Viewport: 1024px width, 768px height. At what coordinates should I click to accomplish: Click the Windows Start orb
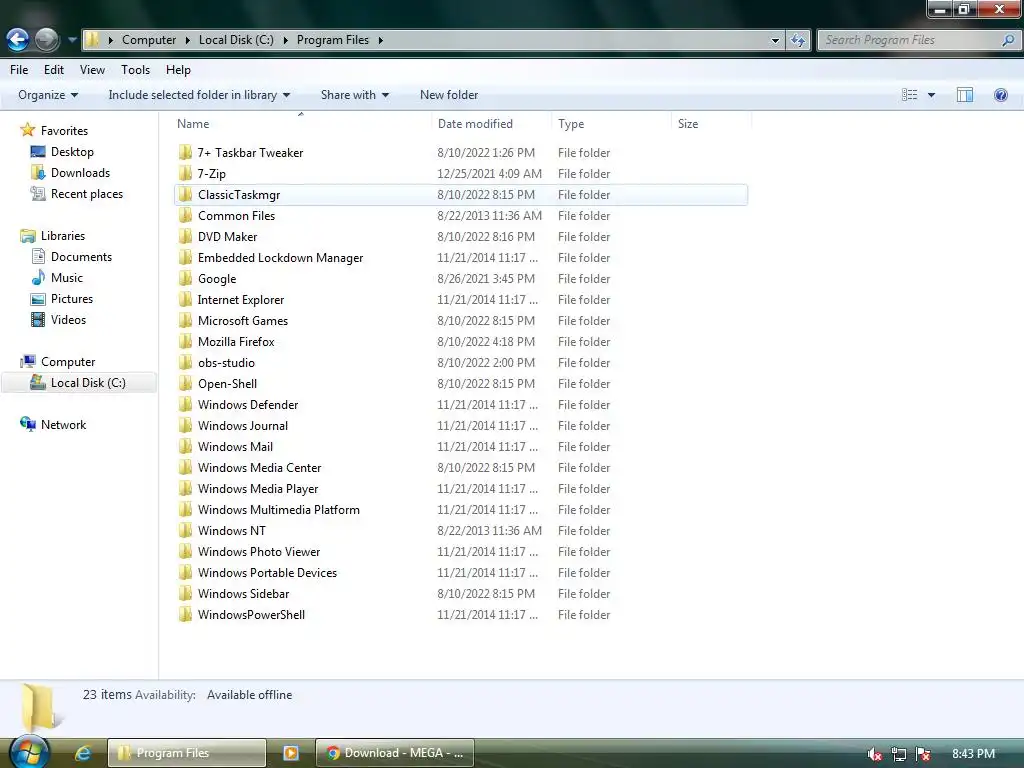tap(30, 752)
